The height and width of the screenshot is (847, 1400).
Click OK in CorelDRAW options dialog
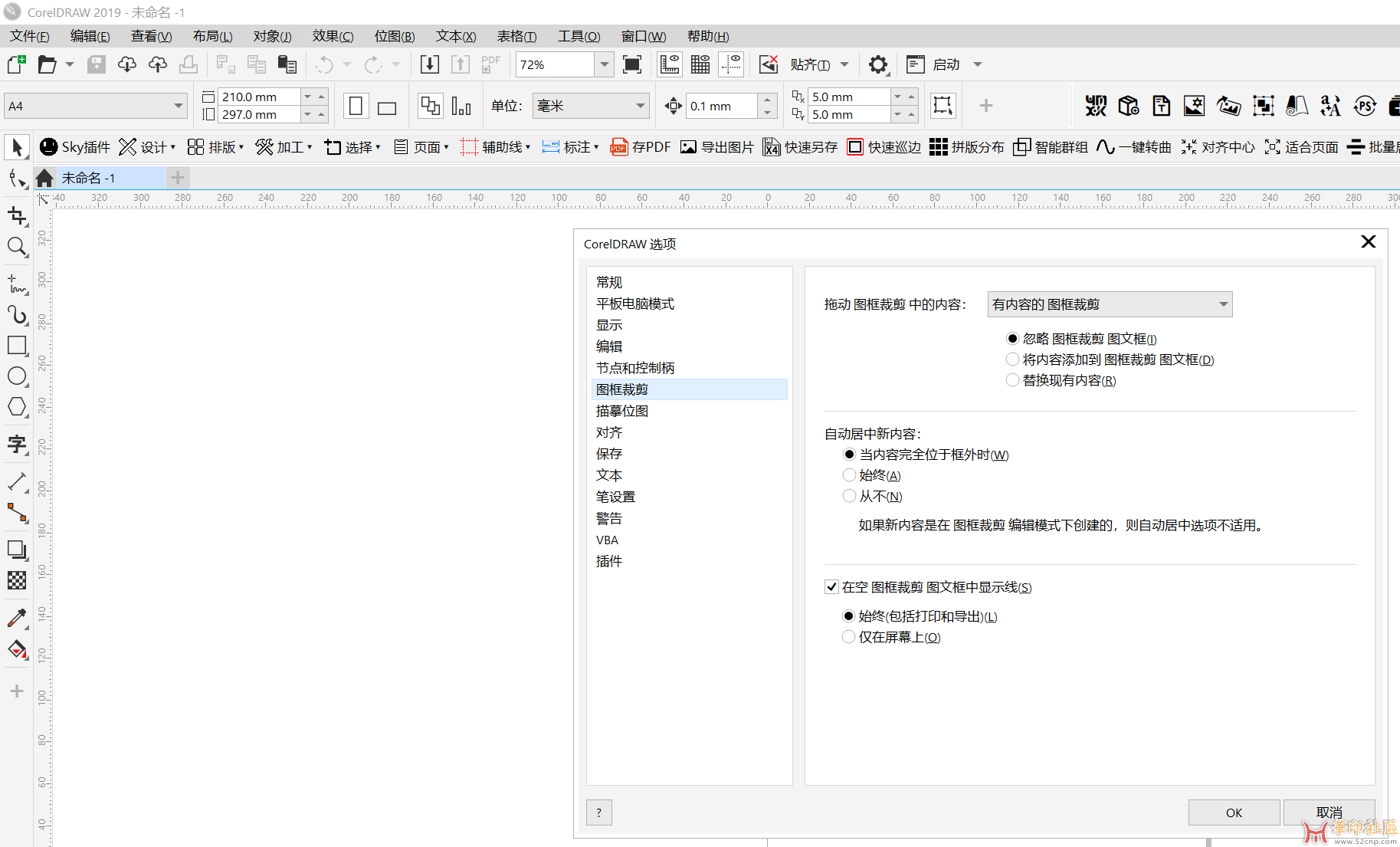[1234, 813]
